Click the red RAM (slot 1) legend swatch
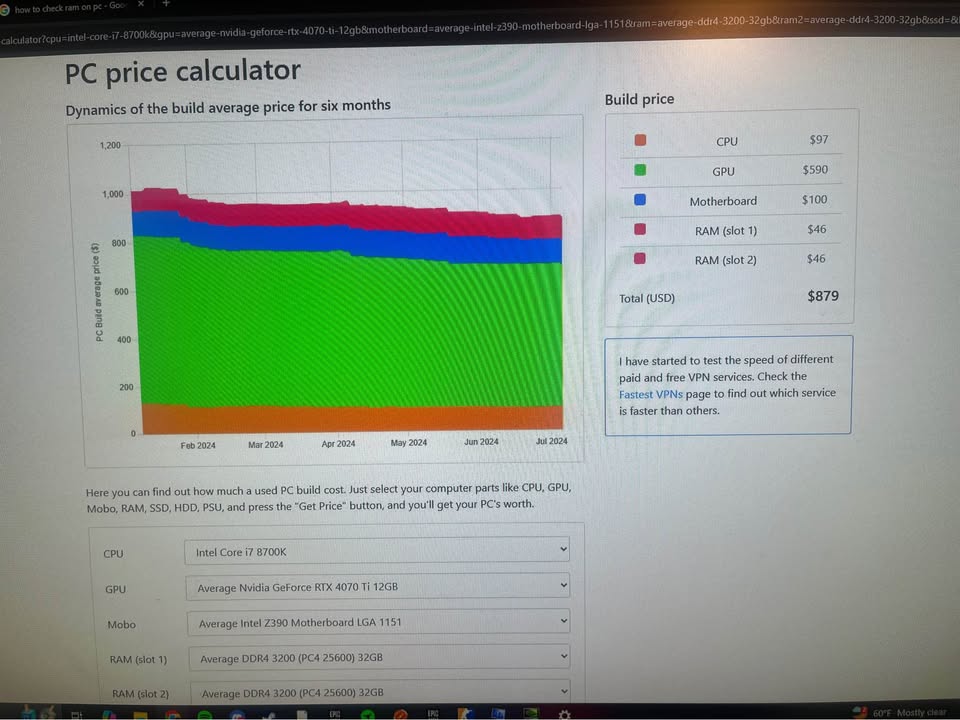The image size is (960, 720). pos(641,230)
